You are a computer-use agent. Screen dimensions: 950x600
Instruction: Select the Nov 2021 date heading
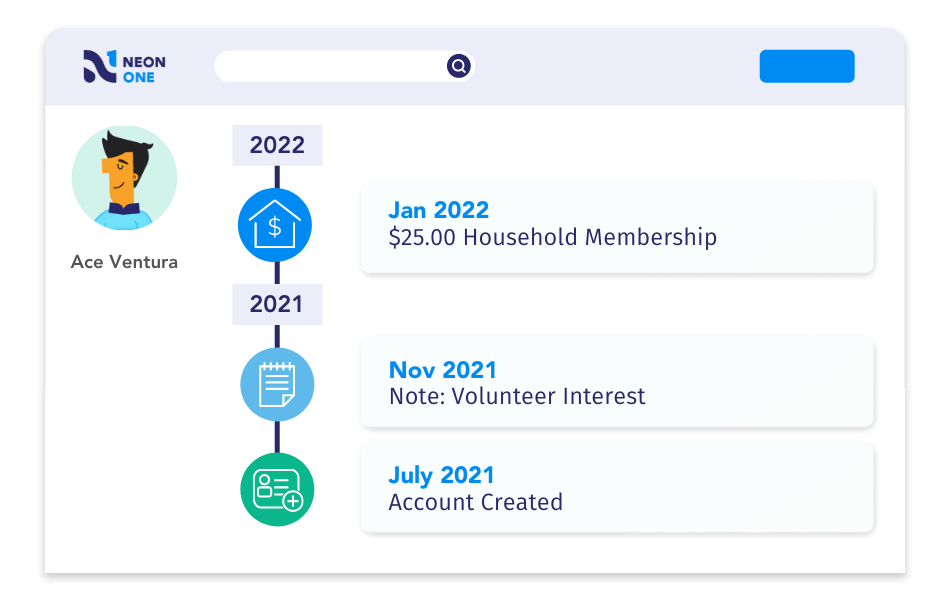click(443, 370)
